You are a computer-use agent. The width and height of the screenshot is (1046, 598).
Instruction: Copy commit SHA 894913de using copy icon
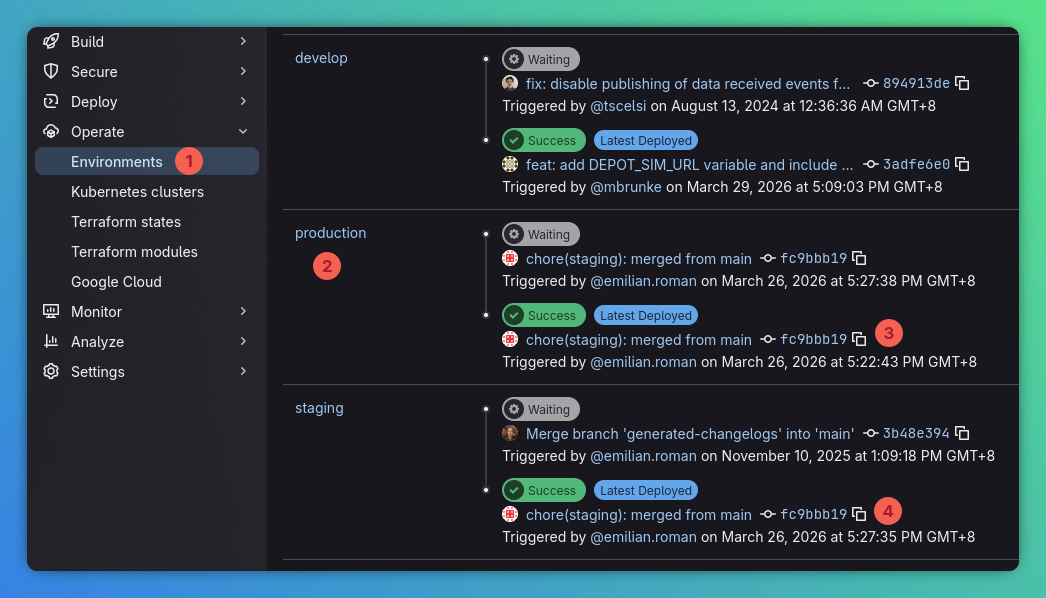(x=961, y=83)
